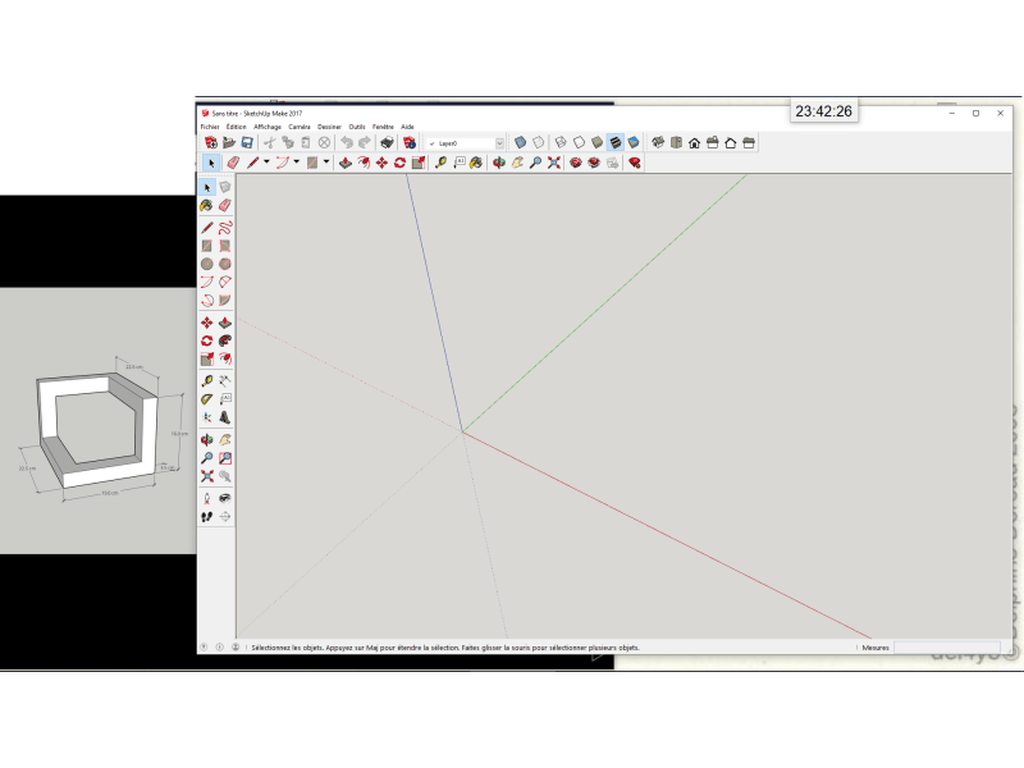Switch to Wireframe face style
This screenshot has width=1024, height=768.
(x=561, y=142)
